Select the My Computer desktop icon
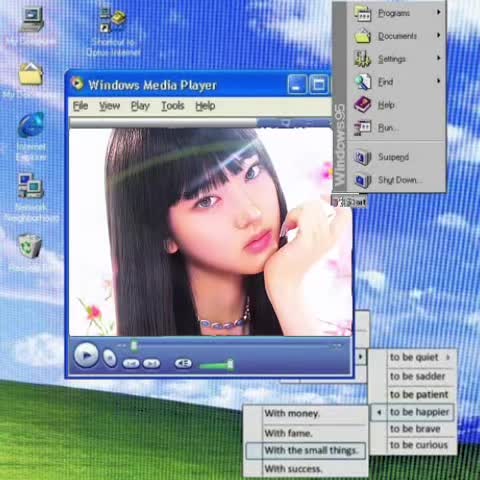Image resolution: width=480 pixels, height=480 pixels. [x=32, y=19]
